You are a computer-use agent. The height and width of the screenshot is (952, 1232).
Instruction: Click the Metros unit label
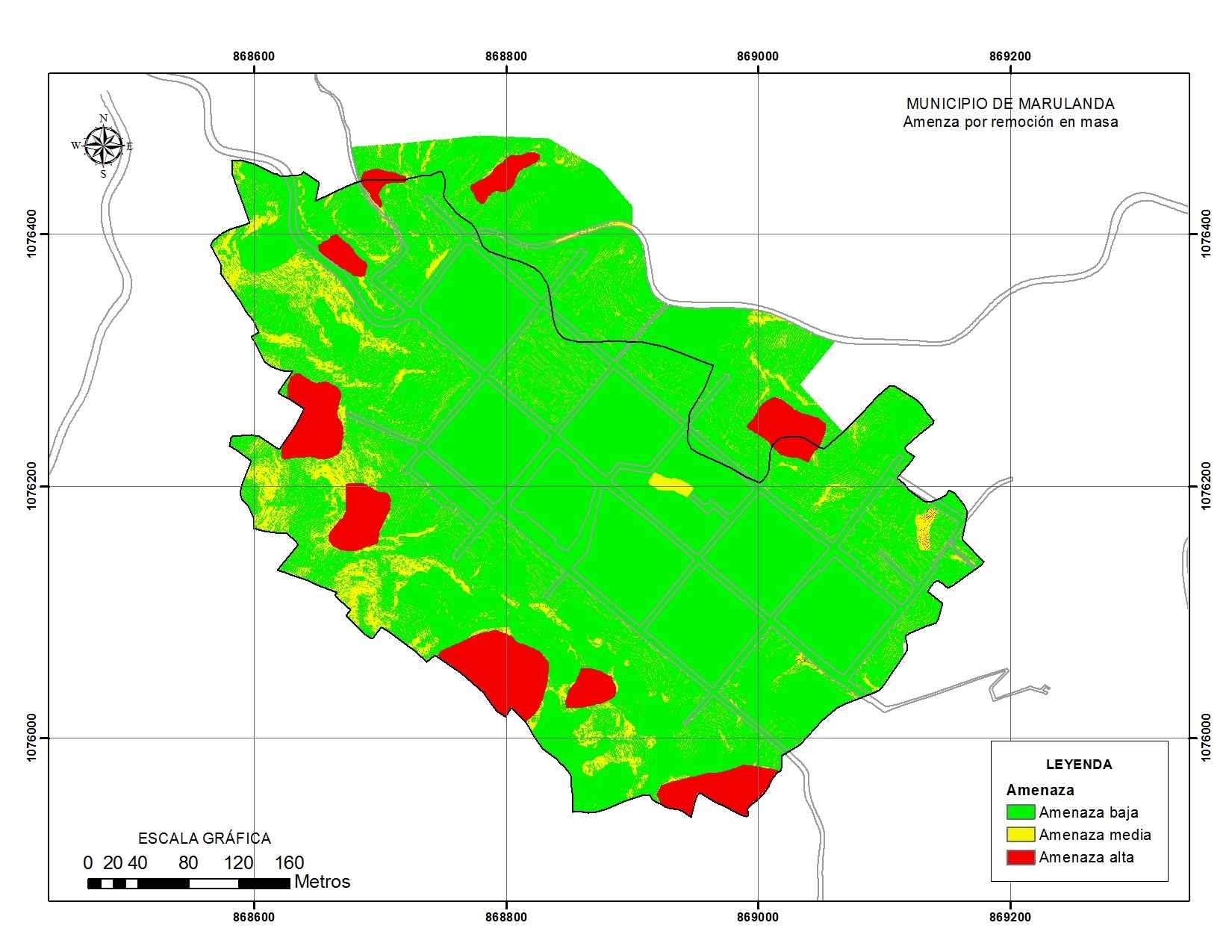(x=322, y=882)
